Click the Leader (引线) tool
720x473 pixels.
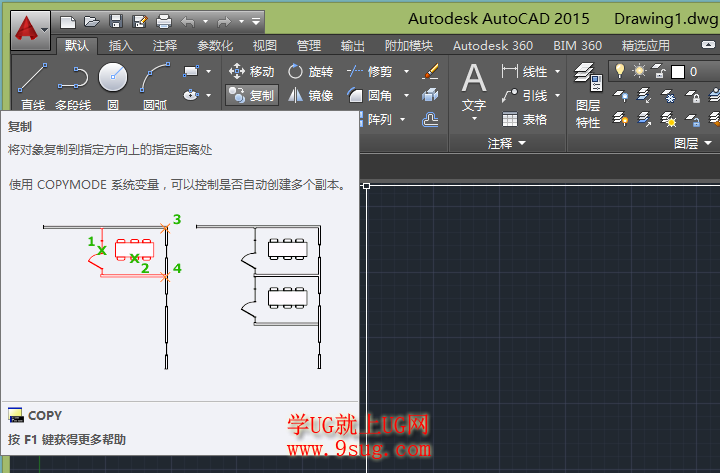(524, 95)
